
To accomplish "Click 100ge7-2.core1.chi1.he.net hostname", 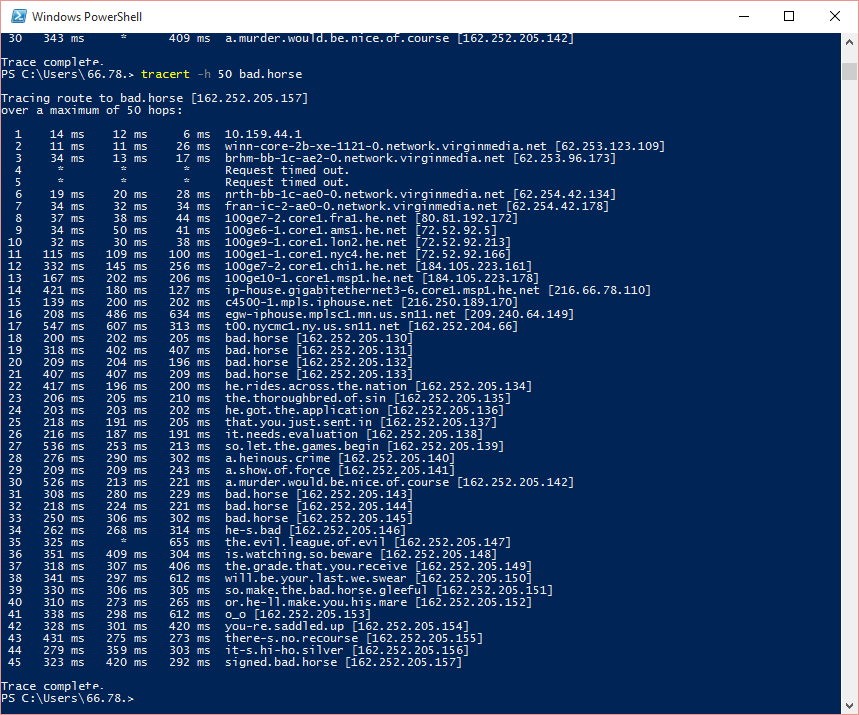I will pyautogui.click(x=316, y=267).
